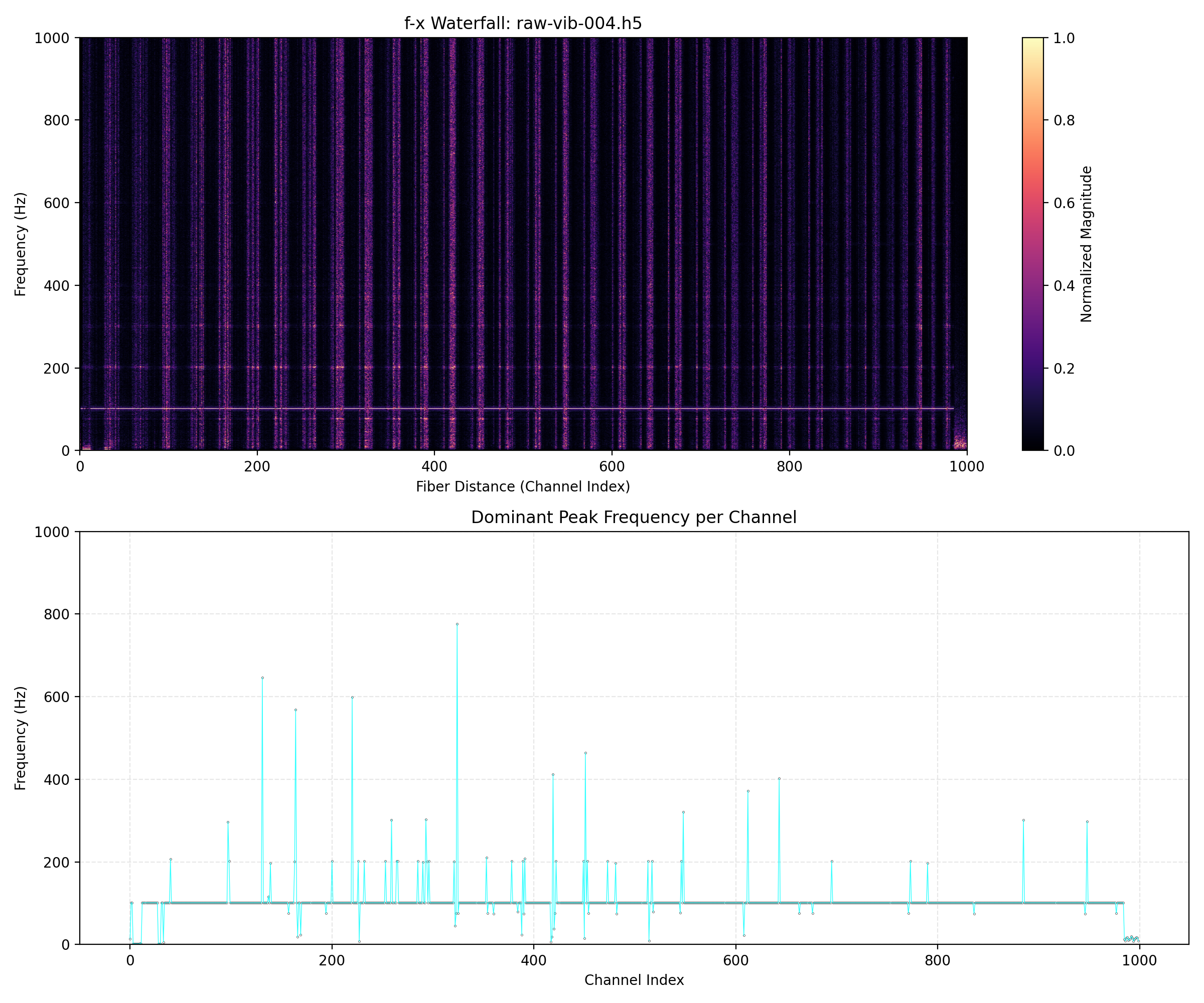Click the colorbar tick label 0.6

[x=1064, y=203]
